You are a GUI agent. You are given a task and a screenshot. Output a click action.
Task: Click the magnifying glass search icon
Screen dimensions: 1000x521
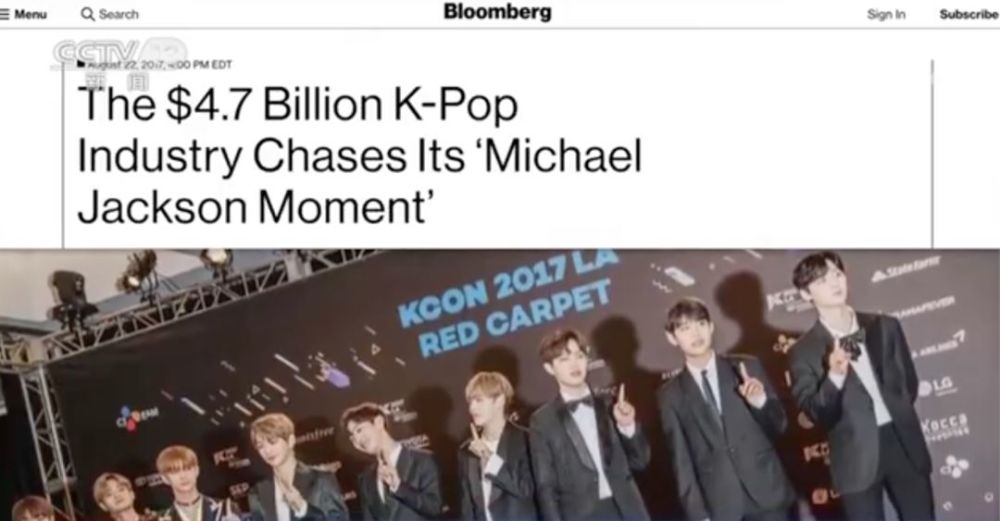click(87, 14)
